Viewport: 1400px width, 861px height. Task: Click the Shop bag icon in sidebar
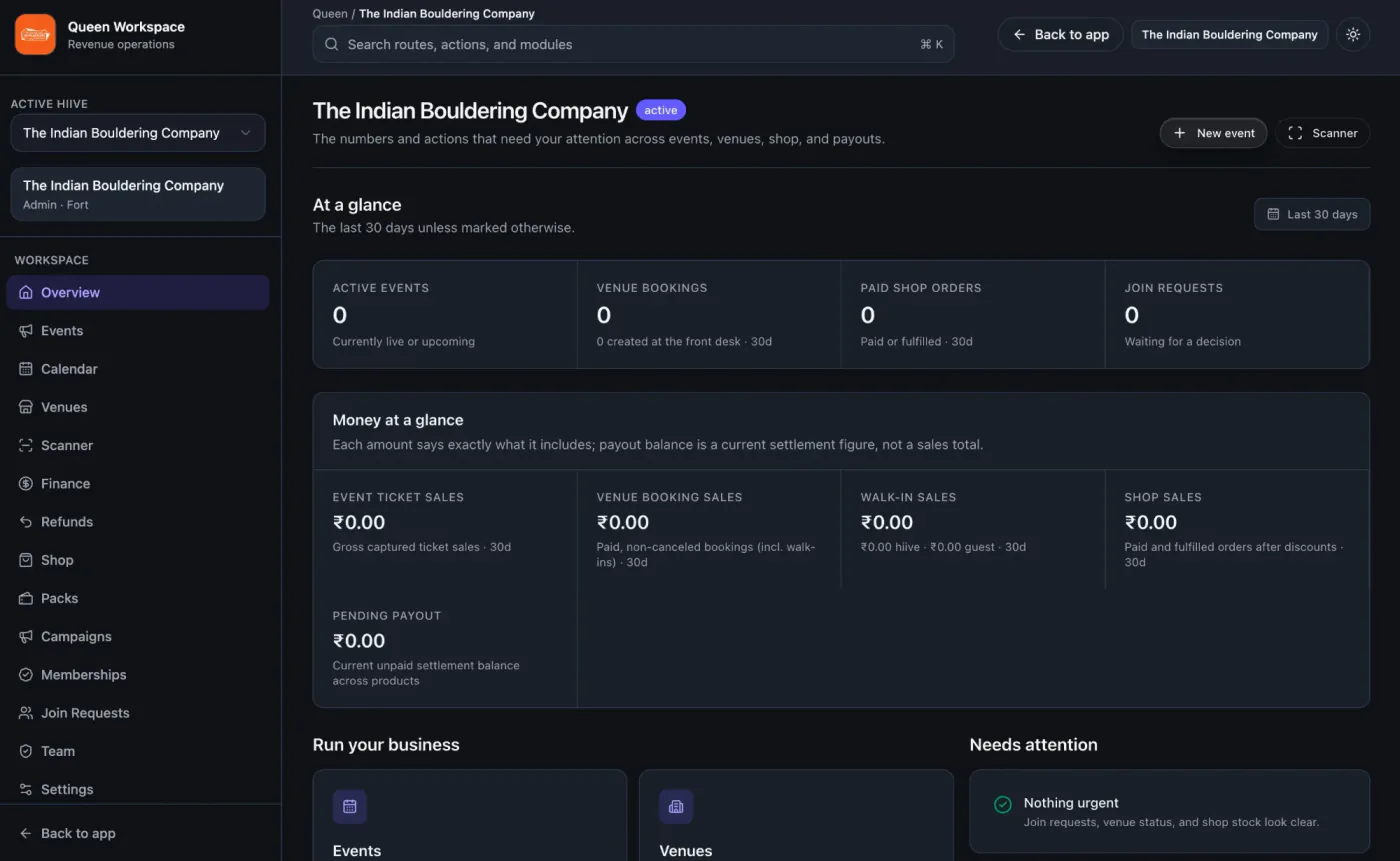click(x=26, y=560)
